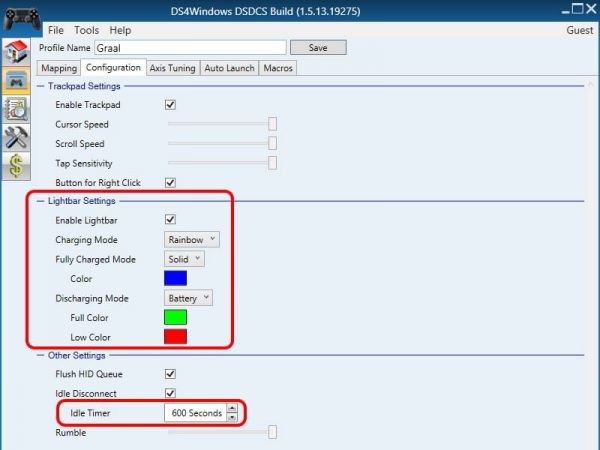Click the green Full Color swatch
This screenshot has width=600, height=450.
(175, 317)
